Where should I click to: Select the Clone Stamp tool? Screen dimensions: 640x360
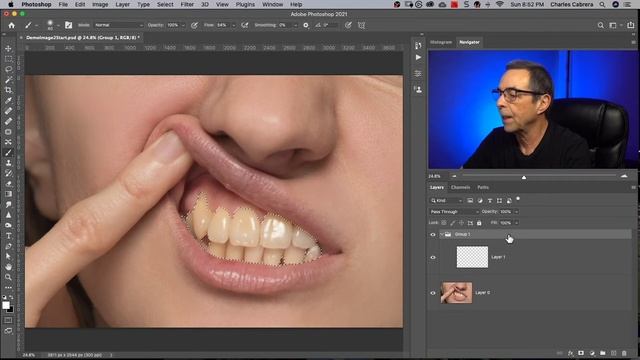point(8,163)
